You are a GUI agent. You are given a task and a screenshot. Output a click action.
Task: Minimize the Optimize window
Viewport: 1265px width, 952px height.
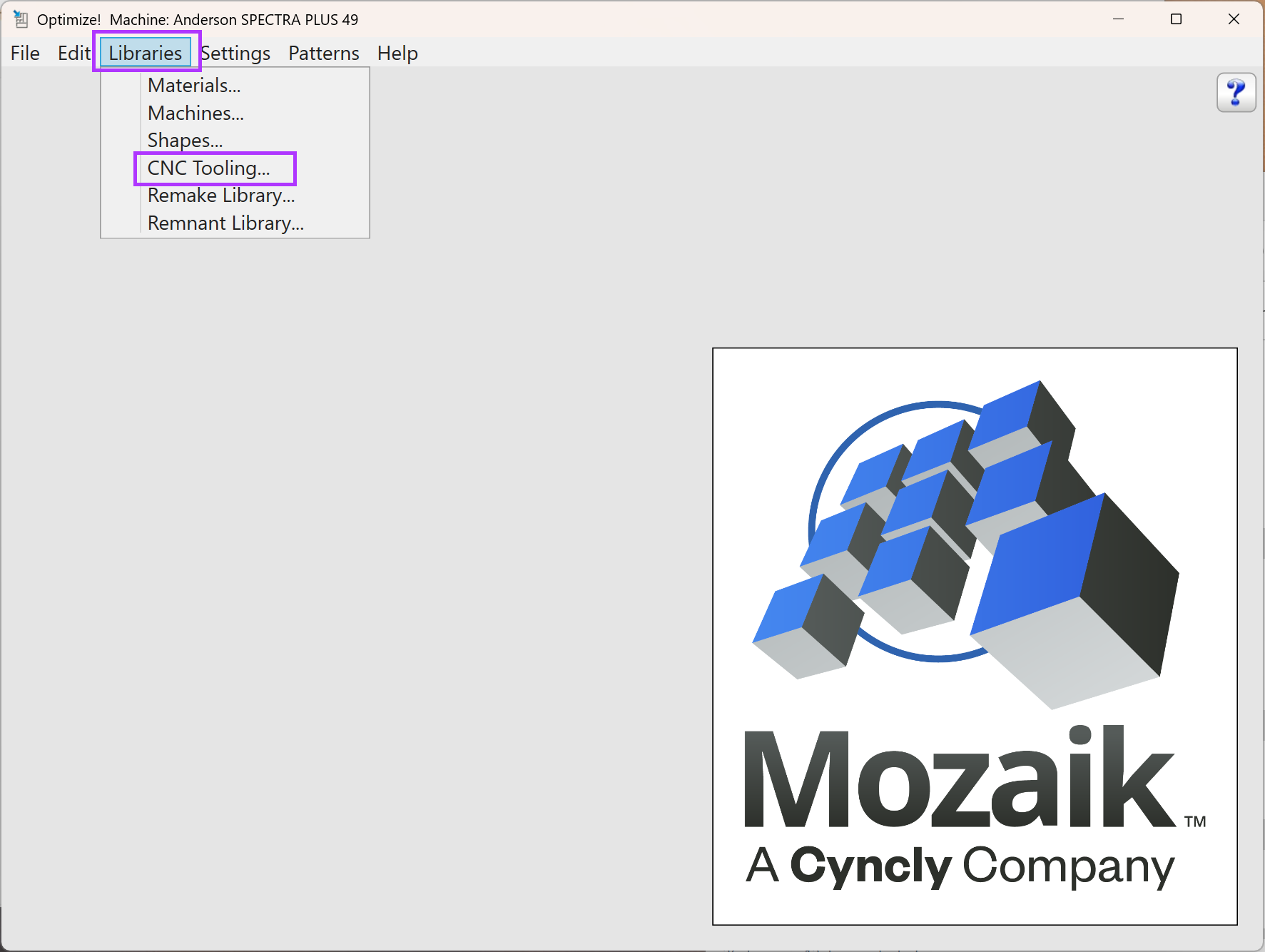pos(1118,19)
